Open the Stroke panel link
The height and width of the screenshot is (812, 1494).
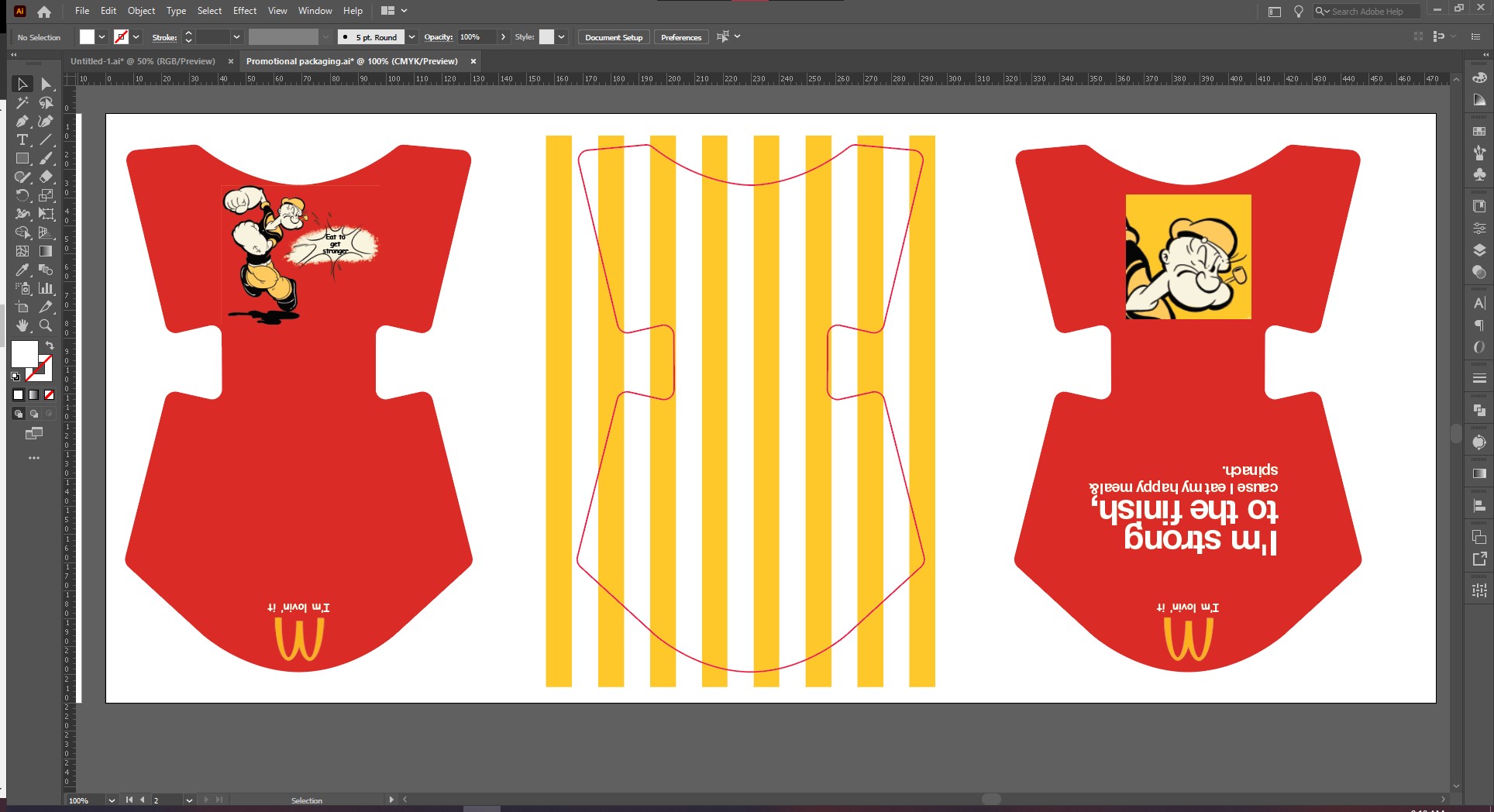point(164,37)
